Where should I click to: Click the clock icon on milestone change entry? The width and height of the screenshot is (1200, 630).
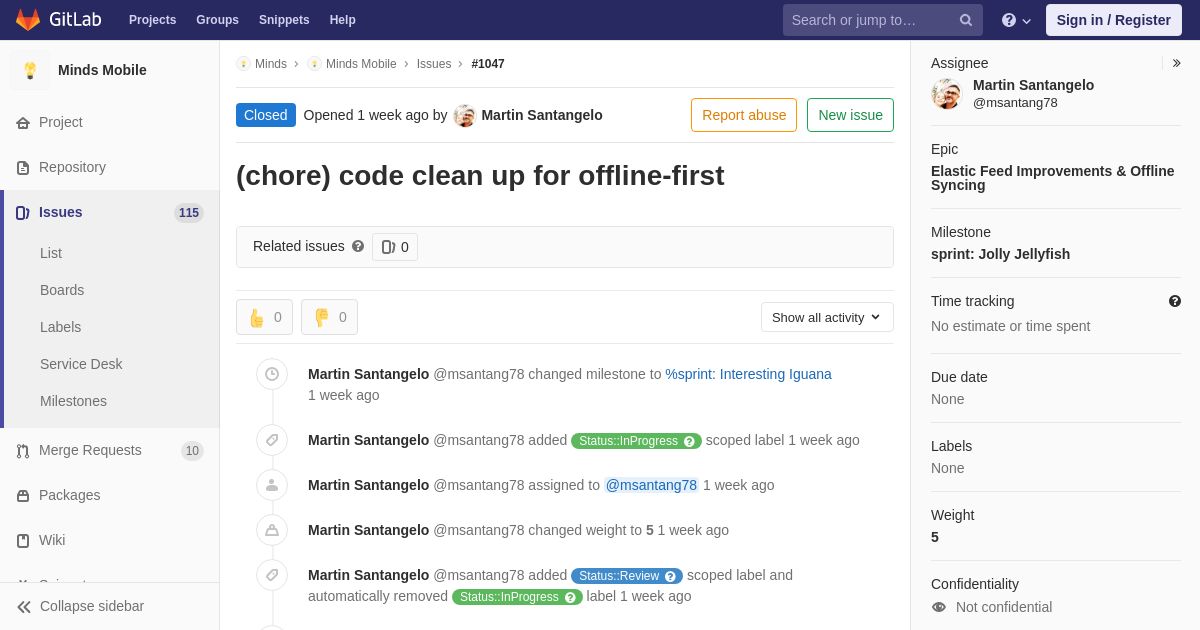click(272, 374)
